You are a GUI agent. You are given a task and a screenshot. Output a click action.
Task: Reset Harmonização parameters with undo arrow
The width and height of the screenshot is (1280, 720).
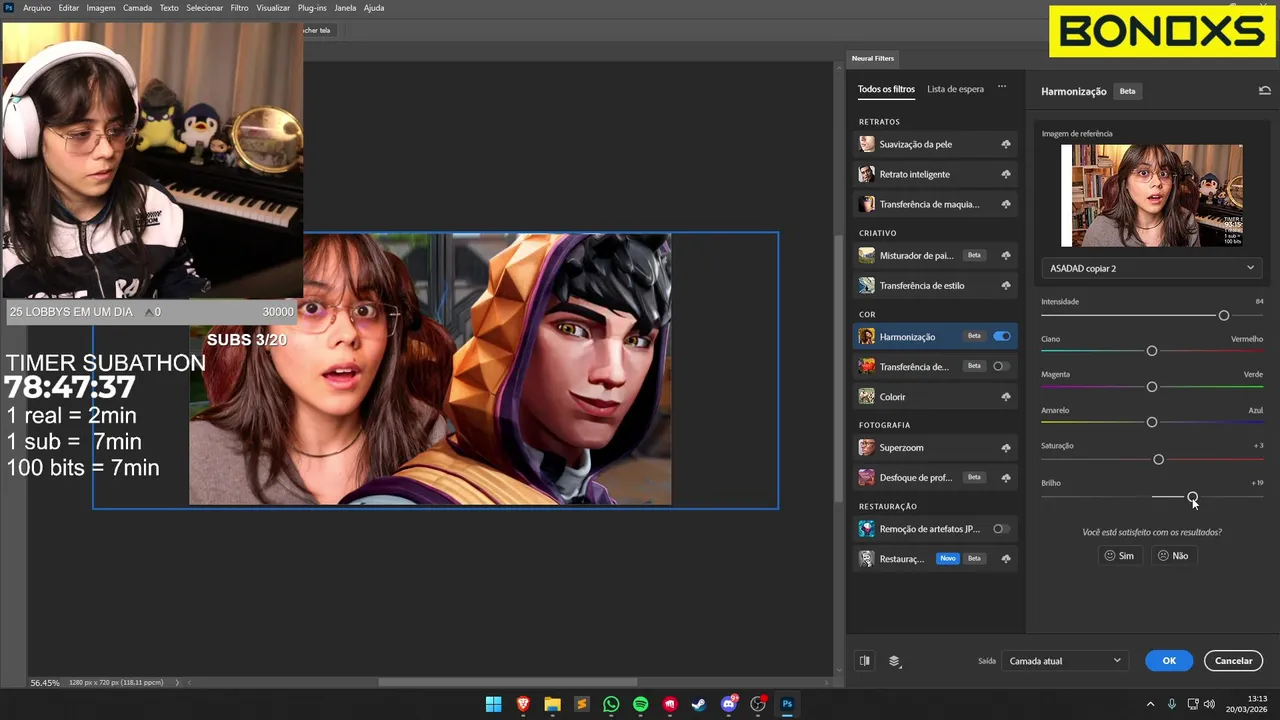click(x=1264, y=91)
